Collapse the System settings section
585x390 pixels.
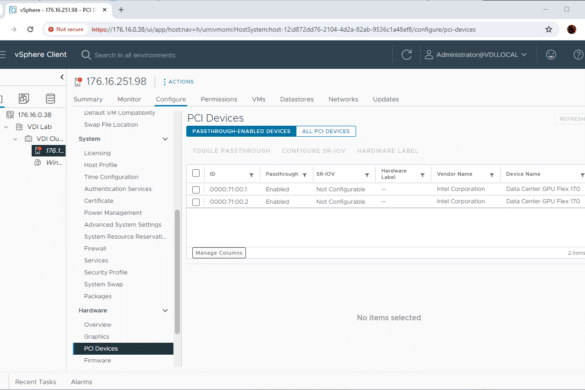165,139
